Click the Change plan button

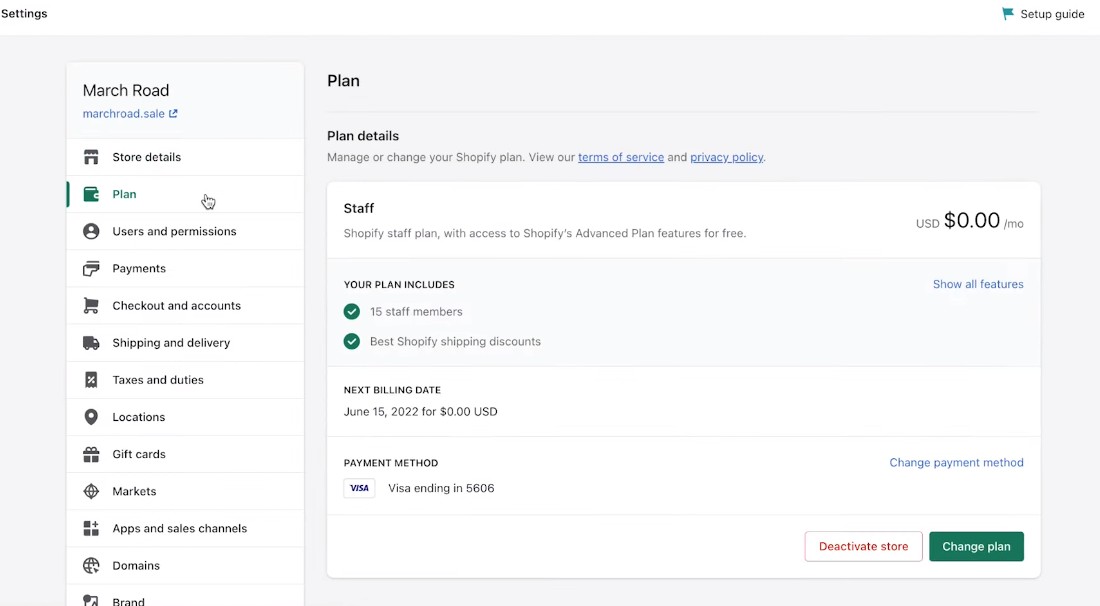tap(977, 546)
